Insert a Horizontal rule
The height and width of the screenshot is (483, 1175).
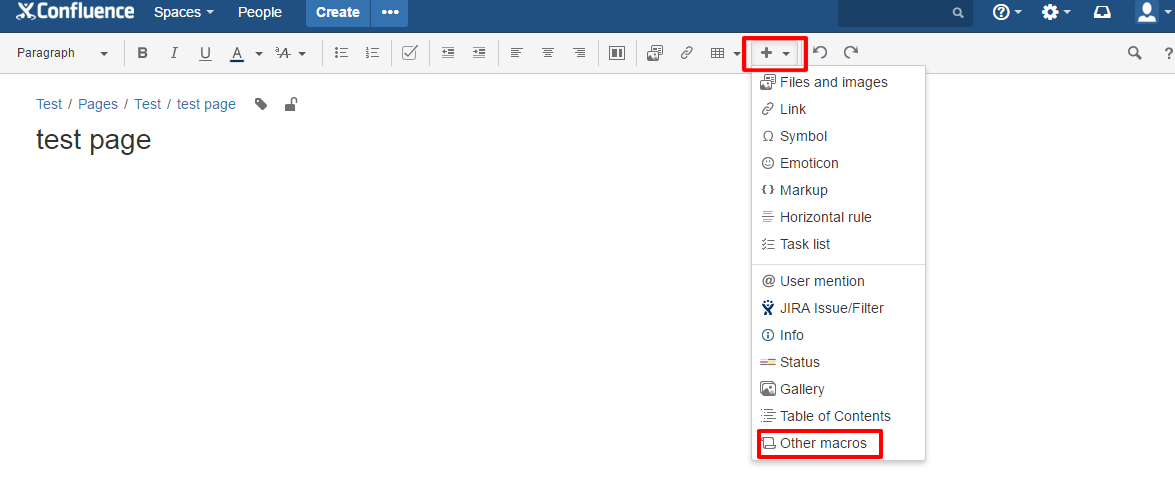click(839, 217)
